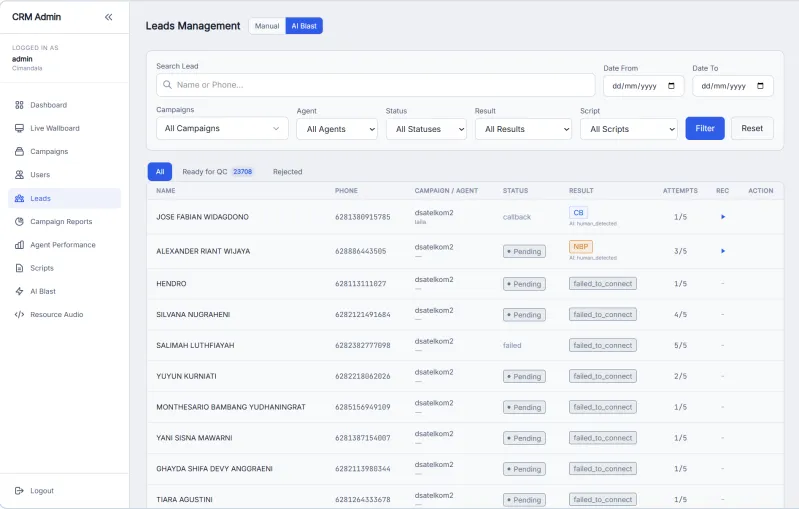799x509 pixels.
Task: Click Pending status badge for Hendro
Action: [524, 284]
